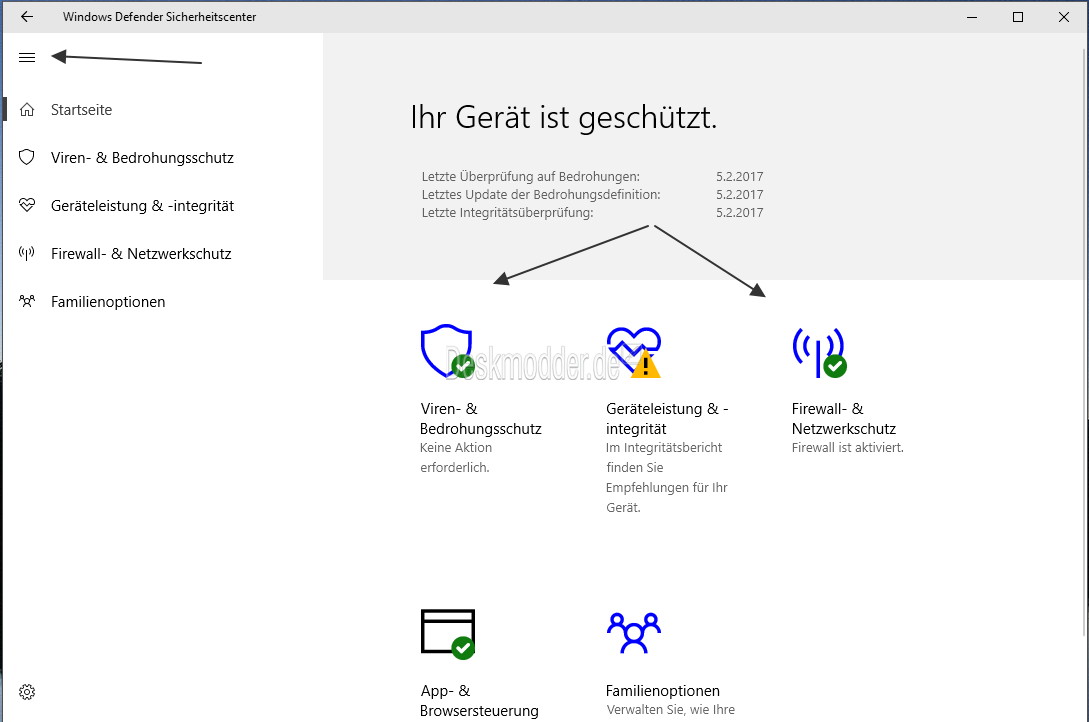
Task: Open the Firewall- & Netzwerkschutz tile title
Action: coord(844,419)
